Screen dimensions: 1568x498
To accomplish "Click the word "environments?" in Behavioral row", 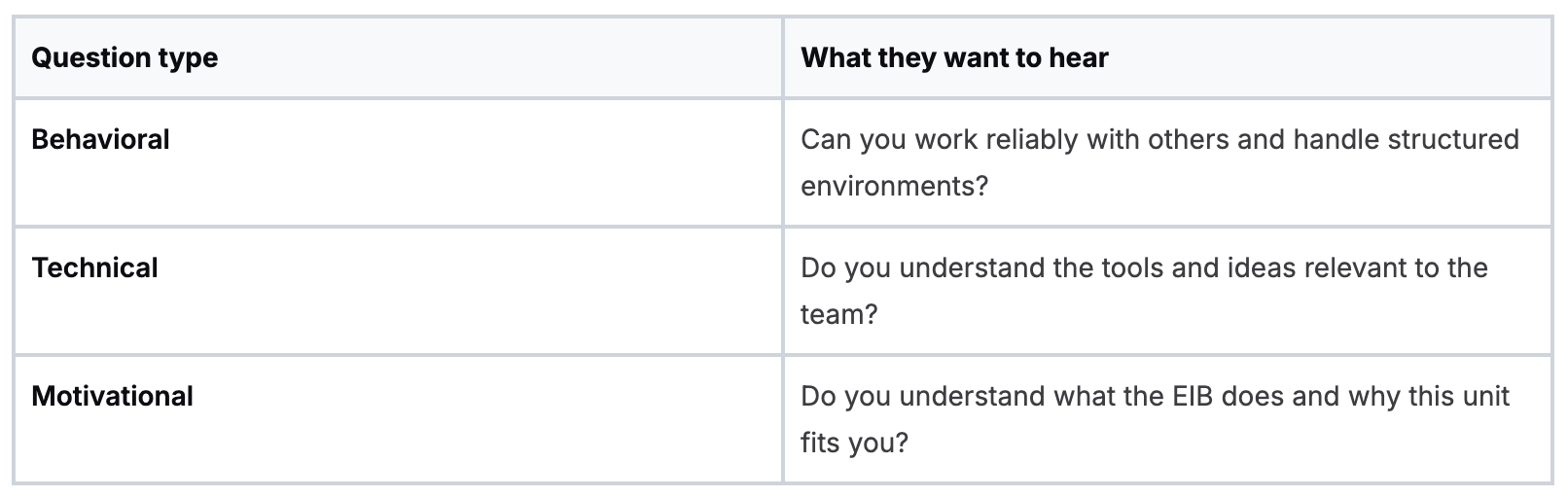I will [x=894, y=186].
